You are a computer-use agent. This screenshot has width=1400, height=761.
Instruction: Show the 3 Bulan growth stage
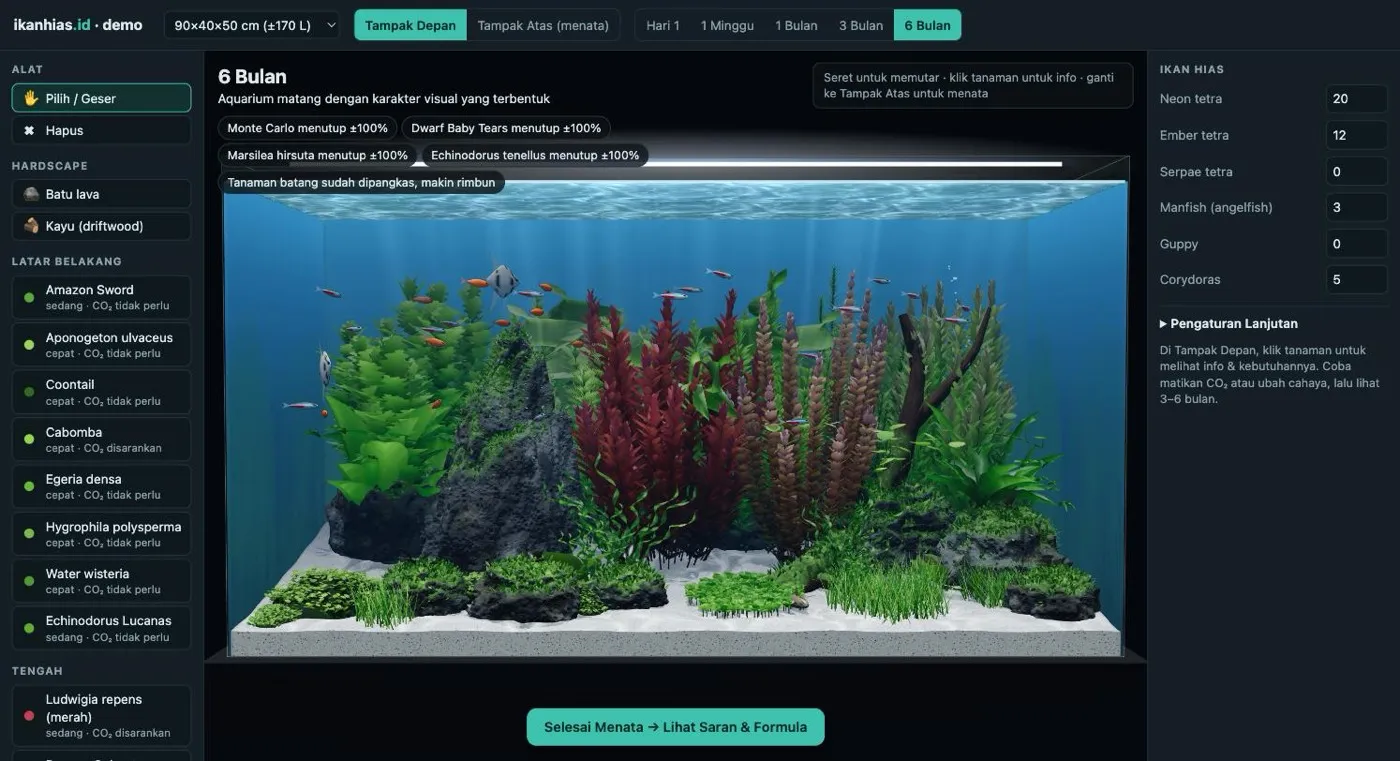click(861, 25)
